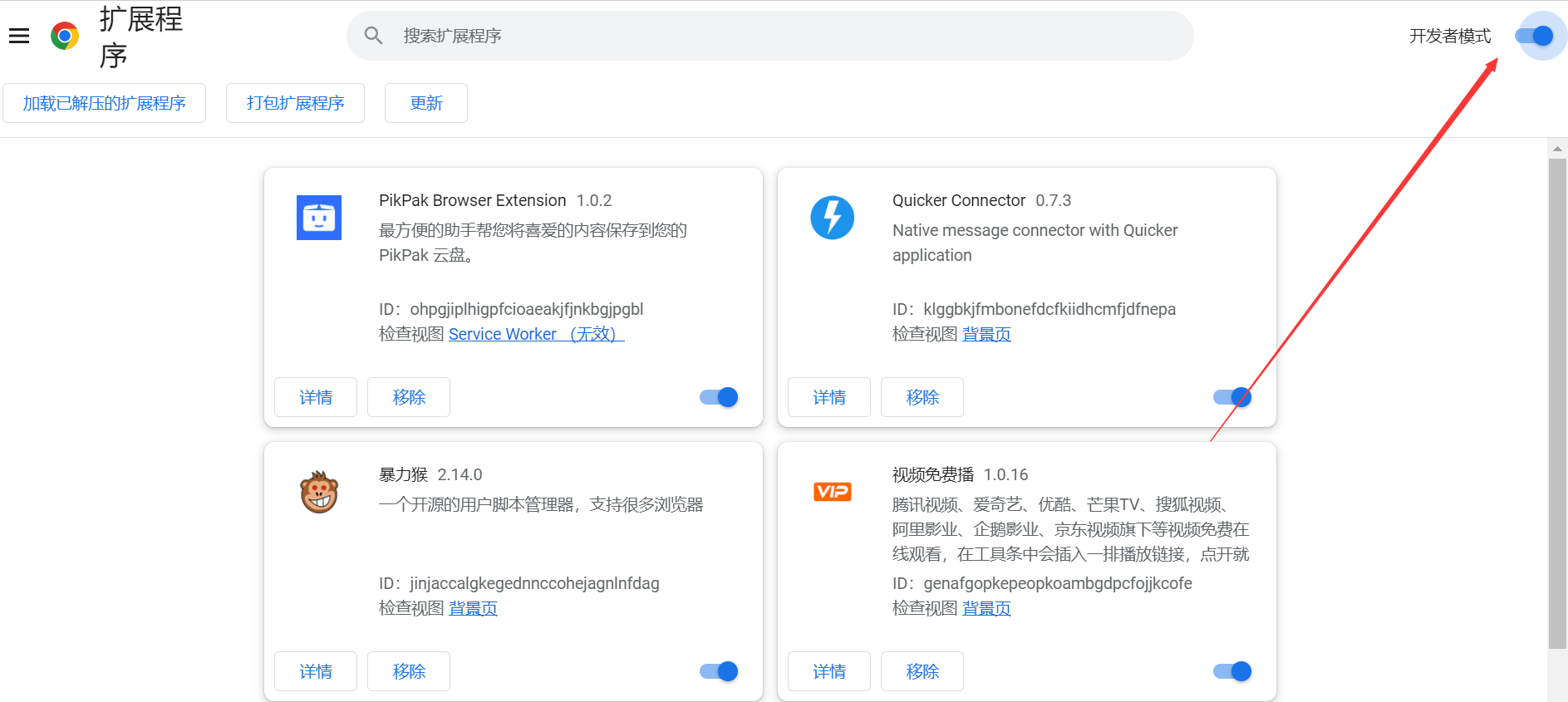The width and height of the screenshot is (1568, 702).
Task: Click the 暴力猴 monkey icon
Action: coord(319,492)
